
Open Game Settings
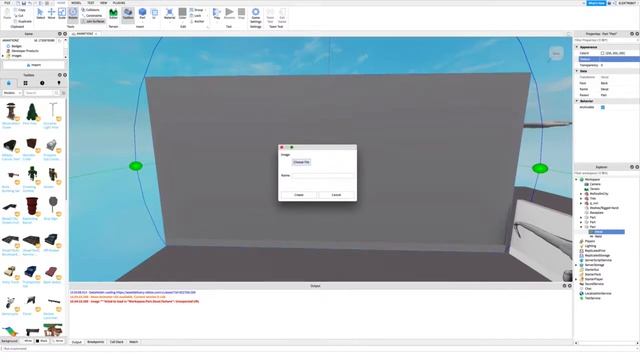tap(256, 15)
